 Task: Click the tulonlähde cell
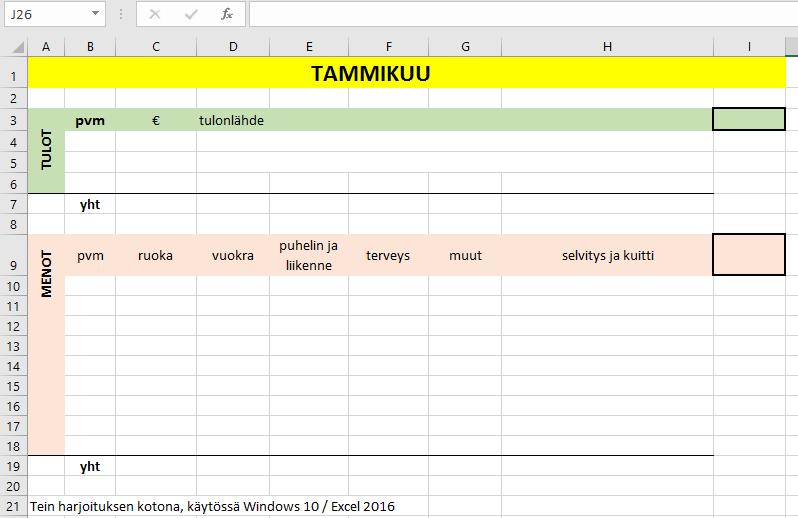(x=232, y=120)
